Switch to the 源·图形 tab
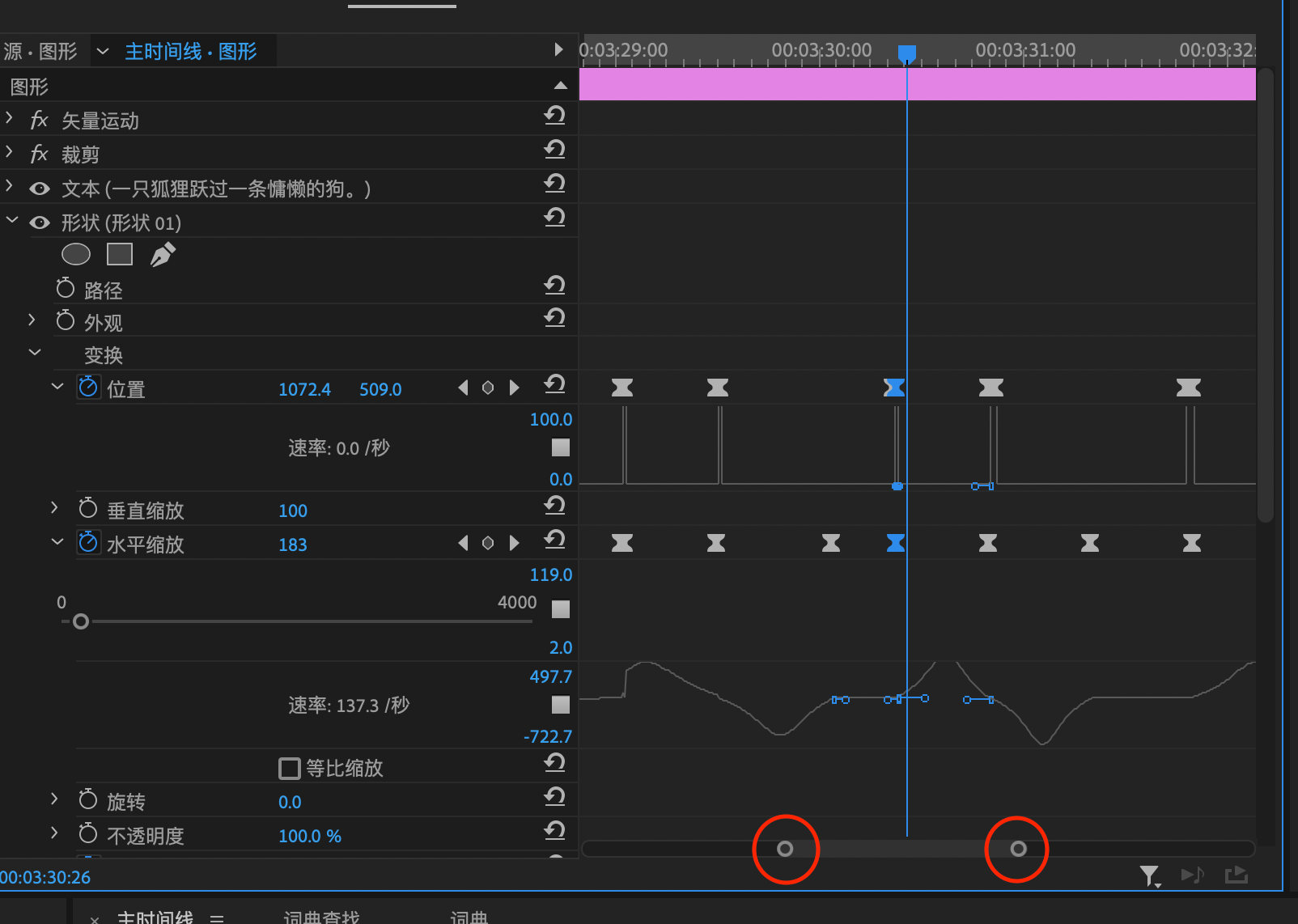1298x924 pixels. click(42, 50)
